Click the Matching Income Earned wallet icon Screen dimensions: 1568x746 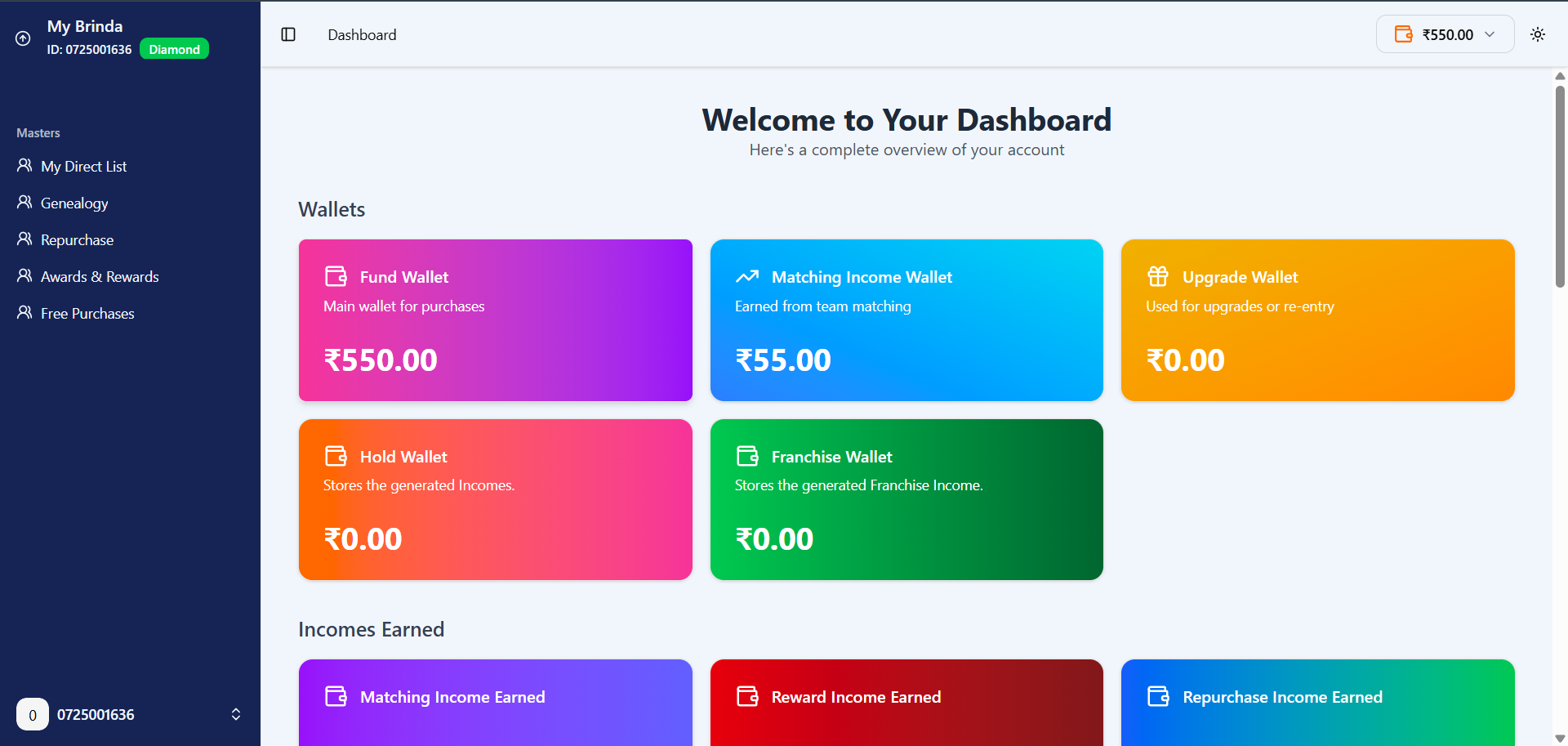(336, 696)
